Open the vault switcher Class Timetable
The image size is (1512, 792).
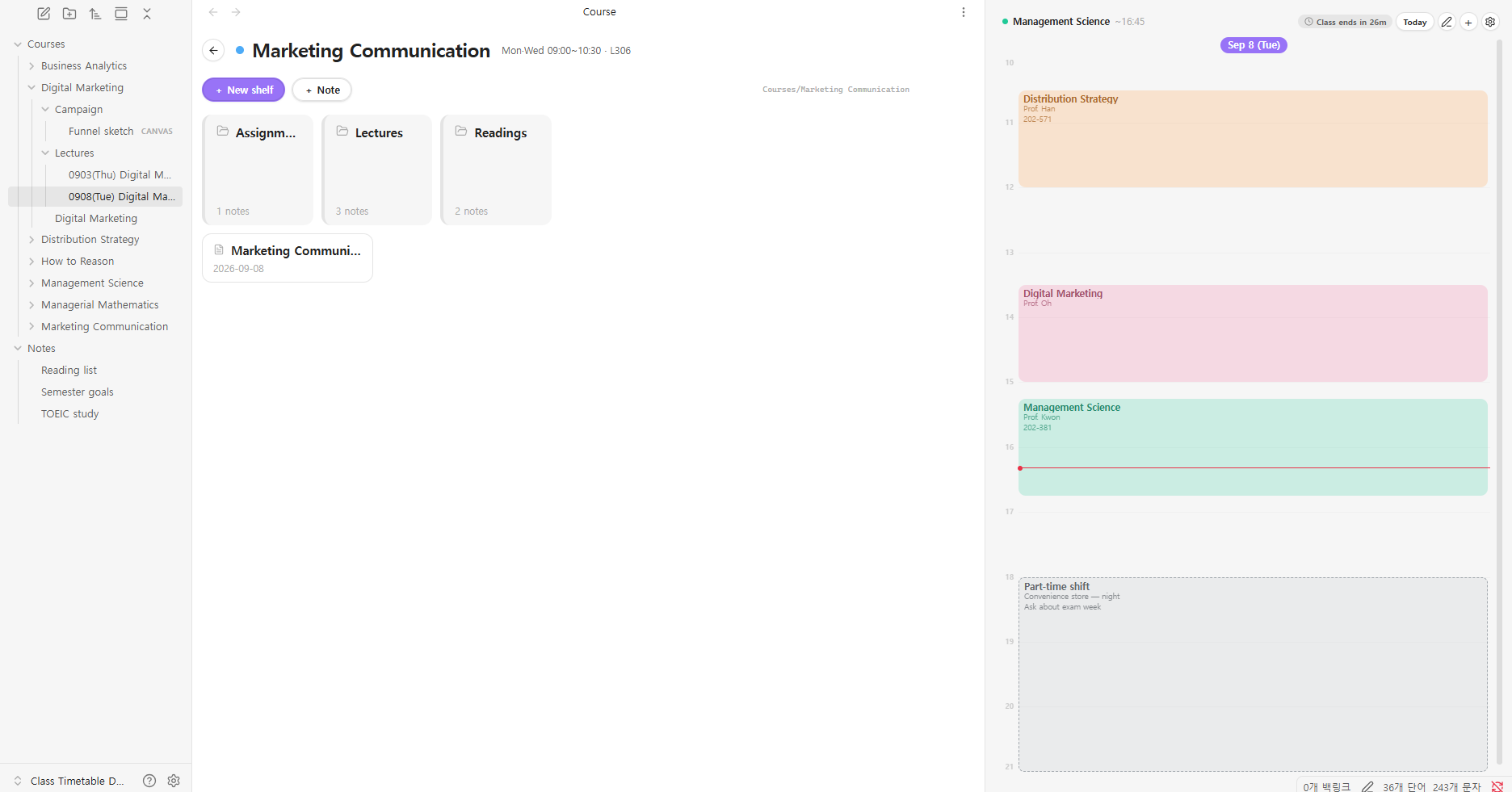pos(69,781)
